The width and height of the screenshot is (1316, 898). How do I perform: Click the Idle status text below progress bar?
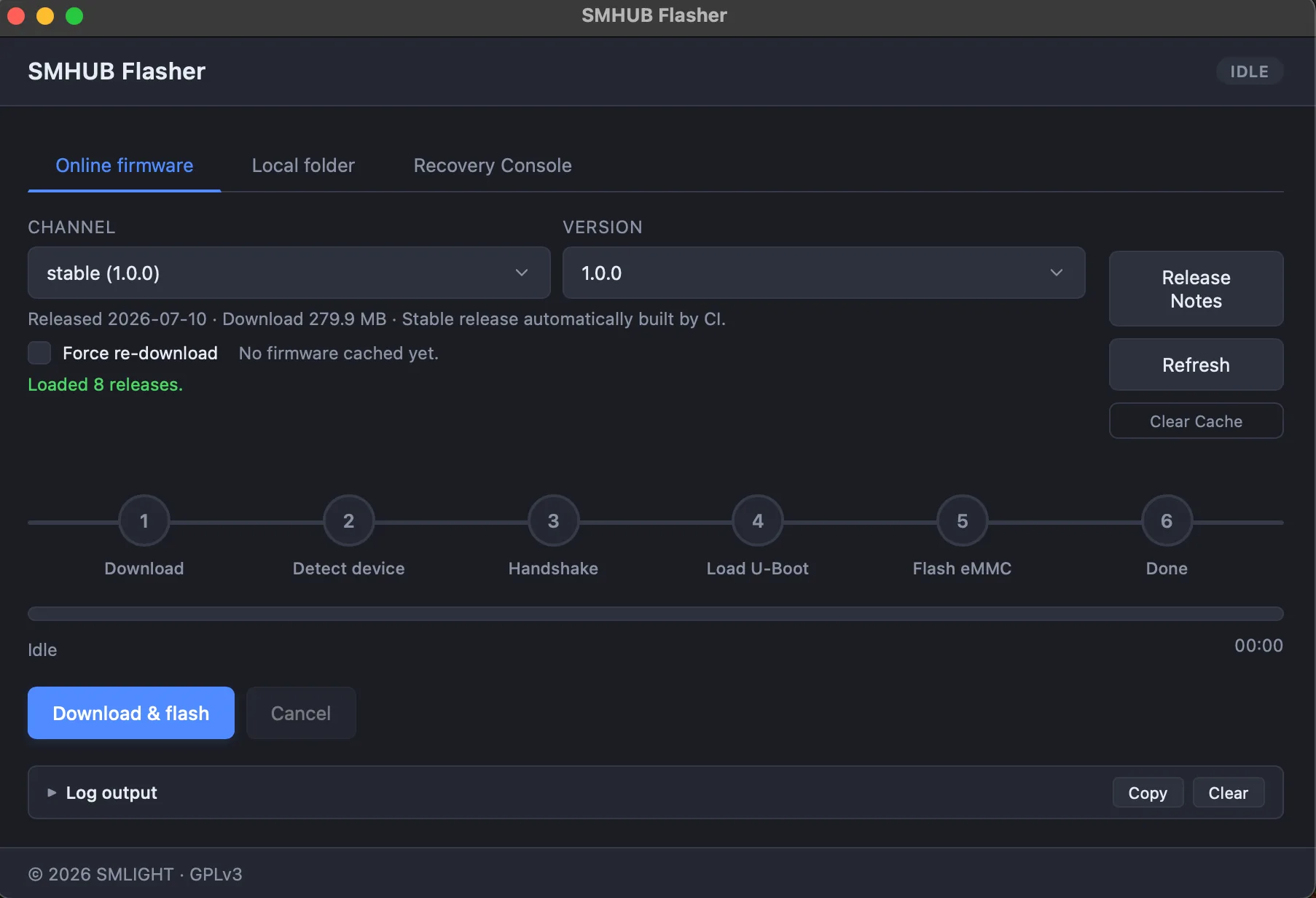click(x=42, y=650)
